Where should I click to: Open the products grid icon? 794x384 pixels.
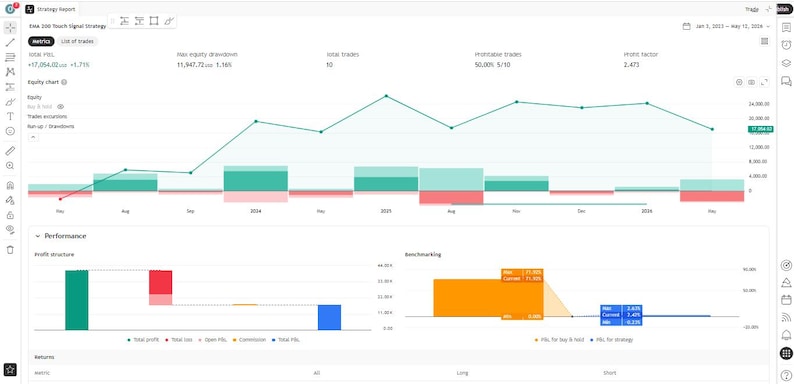(786, 353)
